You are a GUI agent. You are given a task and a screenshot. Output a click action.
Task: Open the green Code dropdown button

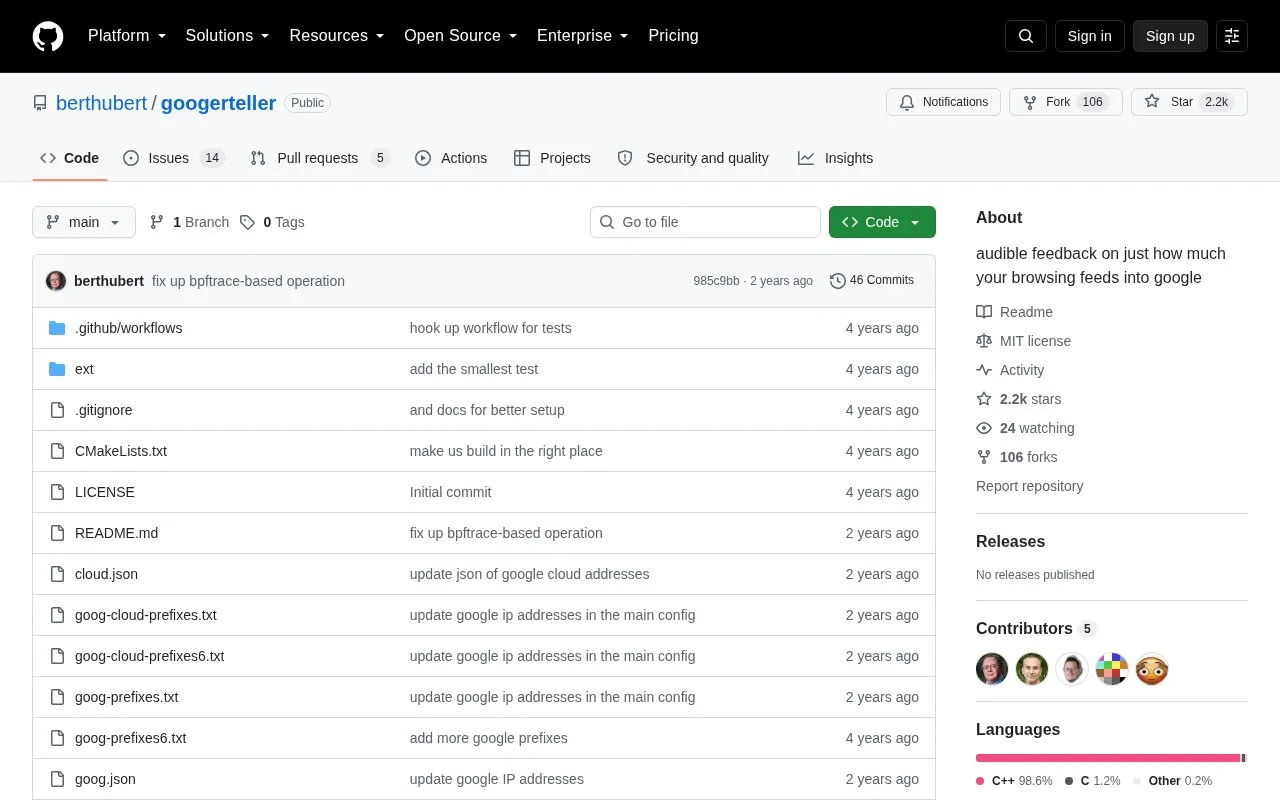882,222
